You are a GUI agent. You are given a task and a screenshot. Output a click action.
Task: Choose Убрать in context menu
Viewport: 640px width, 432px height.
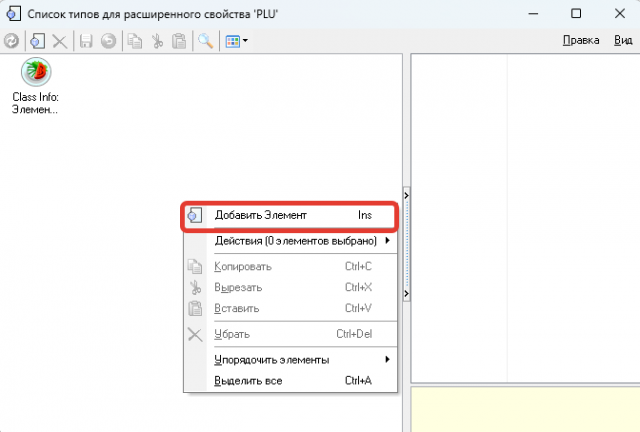[290, 334]
